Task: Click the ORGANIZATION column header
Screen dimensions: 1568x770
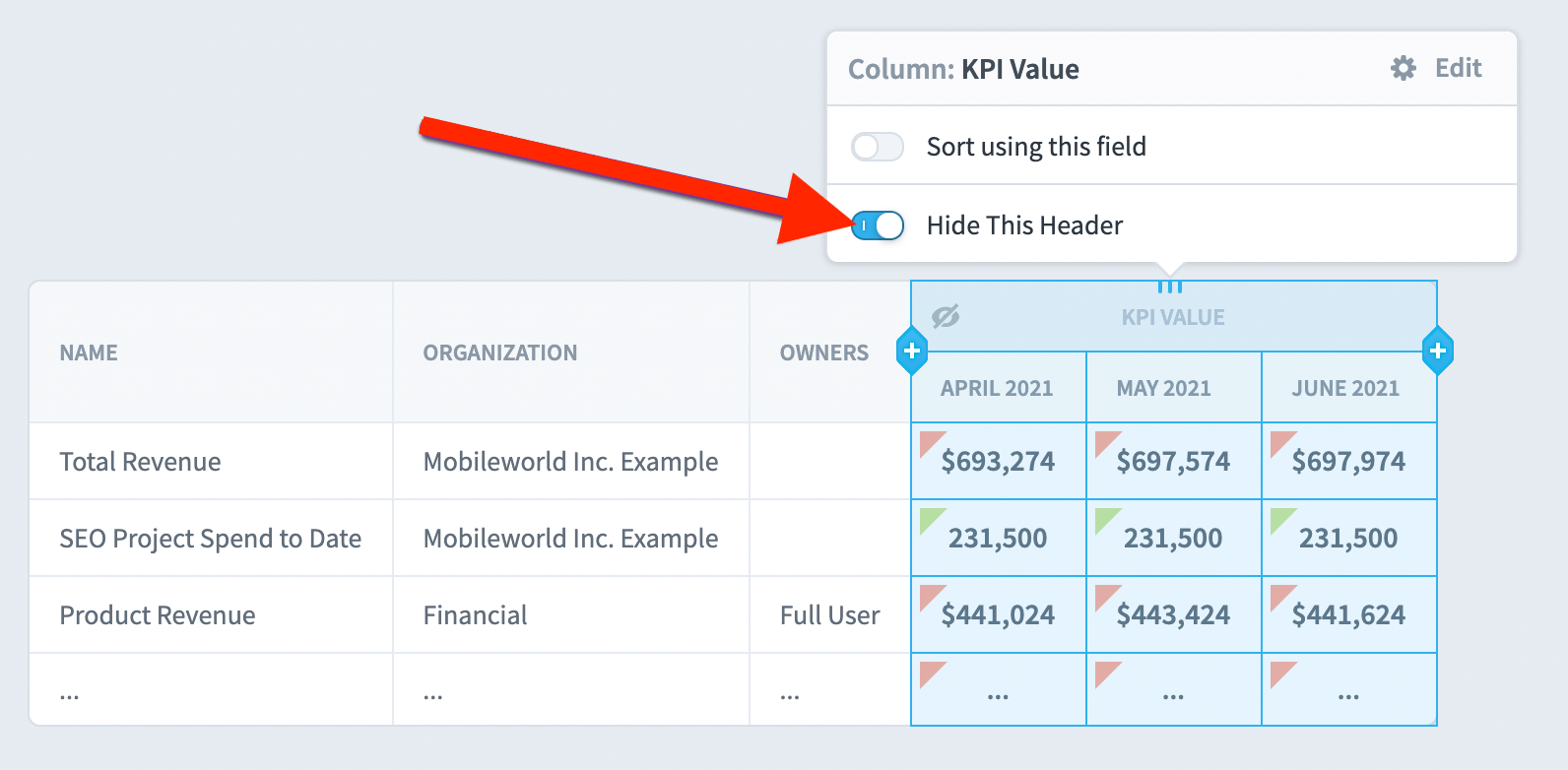Action: coord(500,353)
